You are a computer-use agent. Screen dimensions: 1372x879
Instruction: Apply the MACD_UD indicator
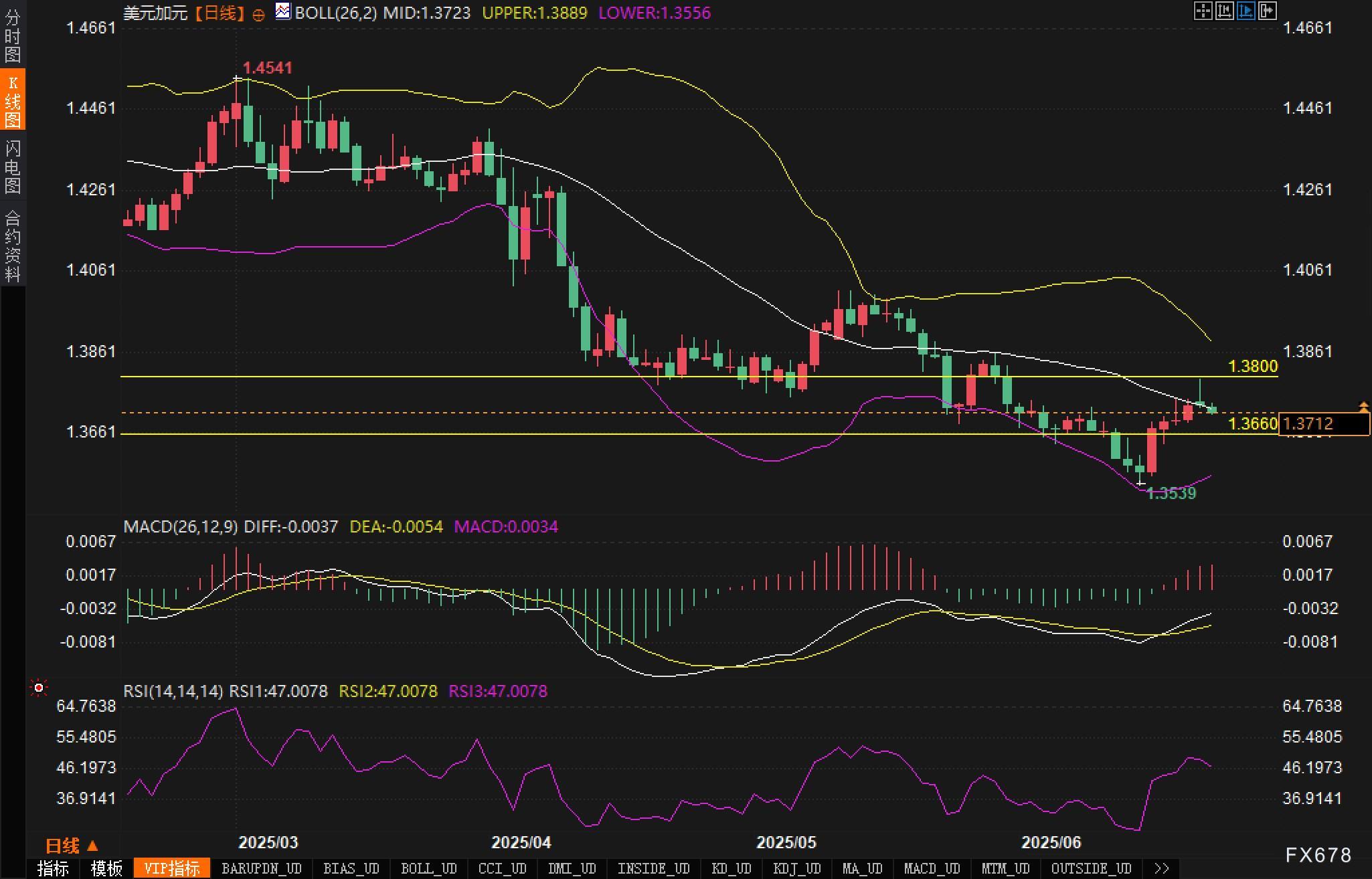(932, 868)
